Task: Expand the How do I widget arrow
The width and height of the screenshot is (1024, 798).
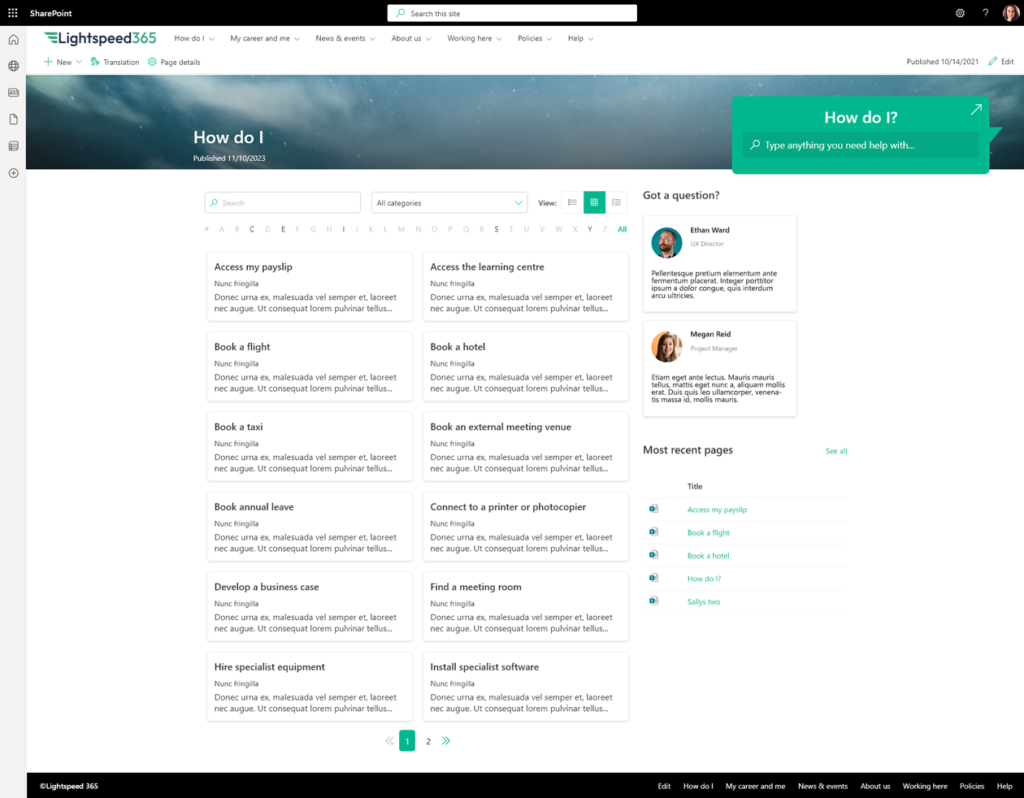Action: tap(976, 110)
